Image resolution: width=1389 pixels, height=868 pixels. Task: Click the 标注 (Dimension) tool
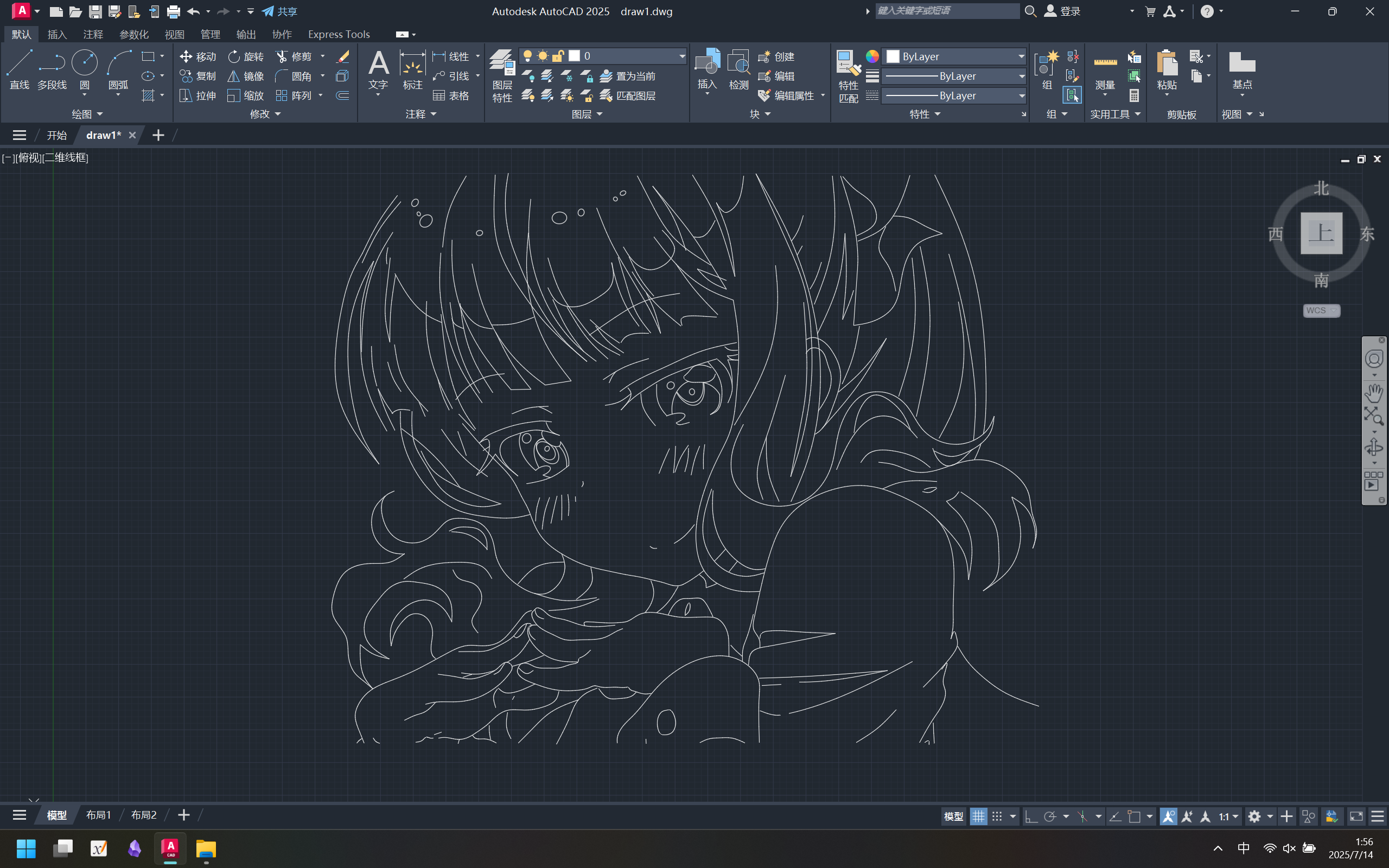pos(412,70)
